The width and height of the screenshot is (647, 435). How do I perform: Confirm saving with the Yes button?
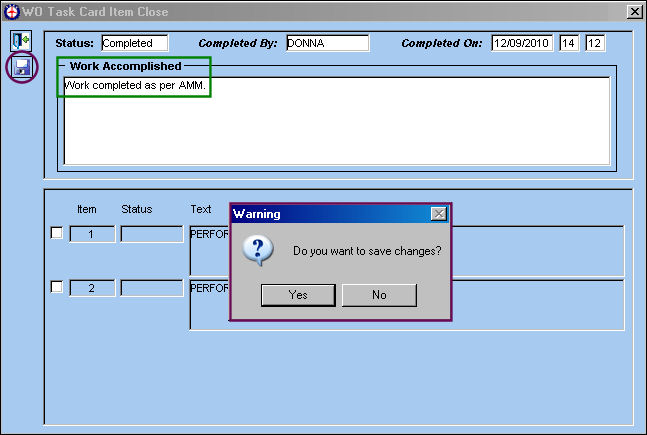click(298, 295)
